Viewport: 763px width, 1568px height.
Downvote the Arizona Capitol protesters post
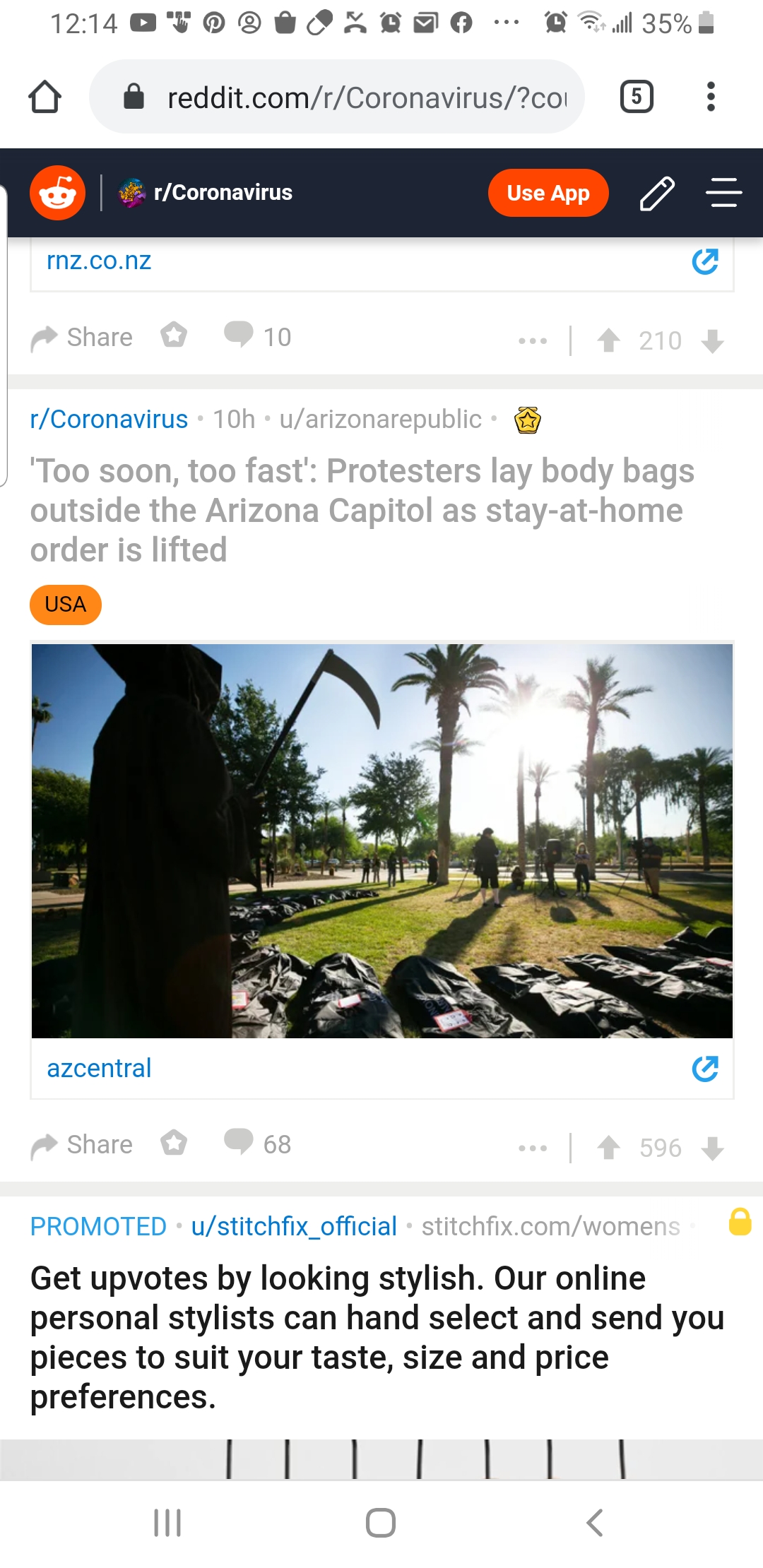pos(713,1148)
